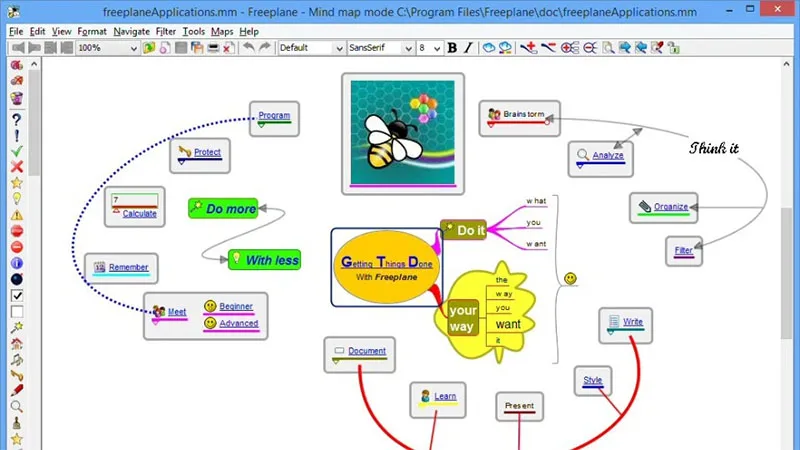Image resolution: width=800 pixels, height=450 pixels.
Task: Click the remove node red minus icon
Action: (548, 48)
